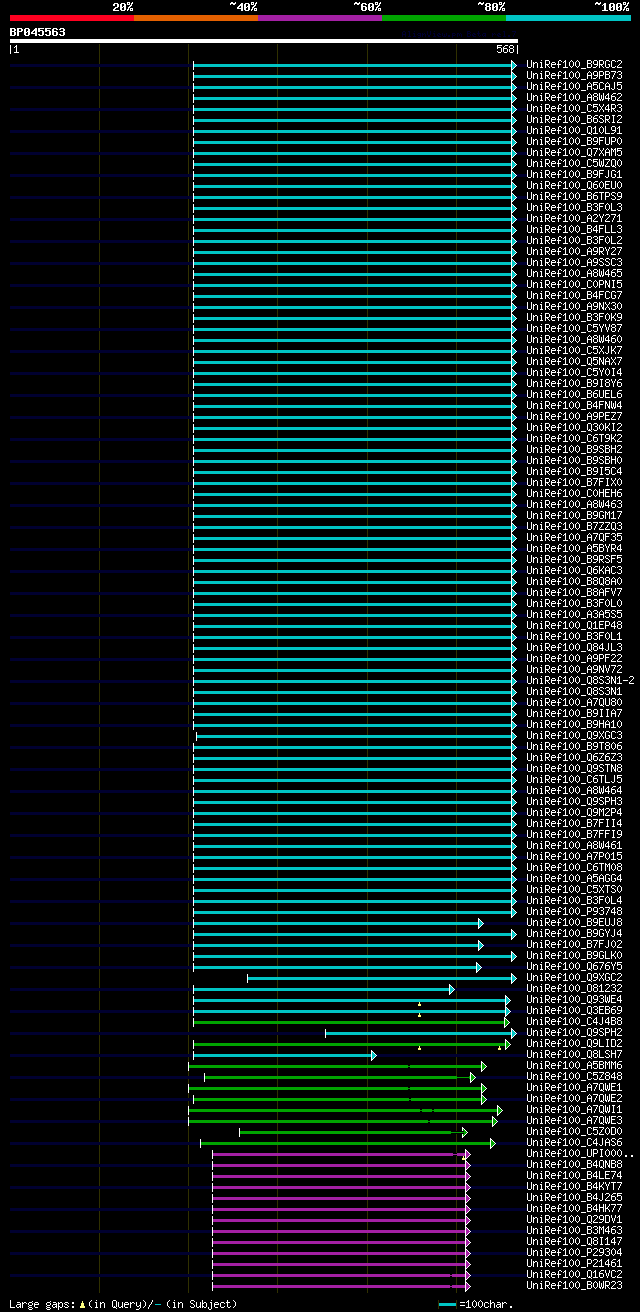640x1312 pixels.
Task: Click the UniRef100_C6T9K2 label
Action: coord(574,438)
